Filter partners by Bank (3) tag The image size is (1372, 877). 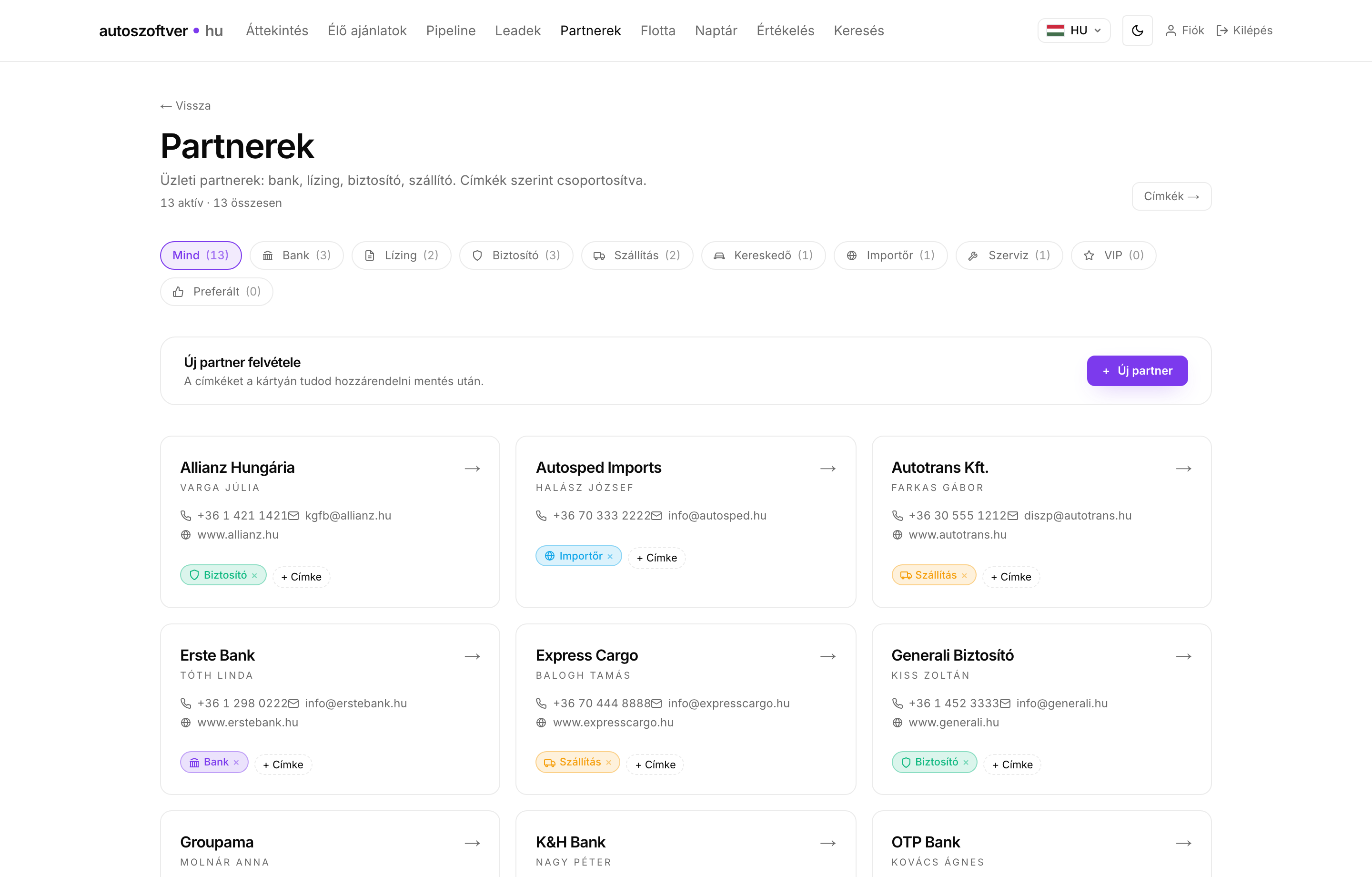(x=296, y=255)
